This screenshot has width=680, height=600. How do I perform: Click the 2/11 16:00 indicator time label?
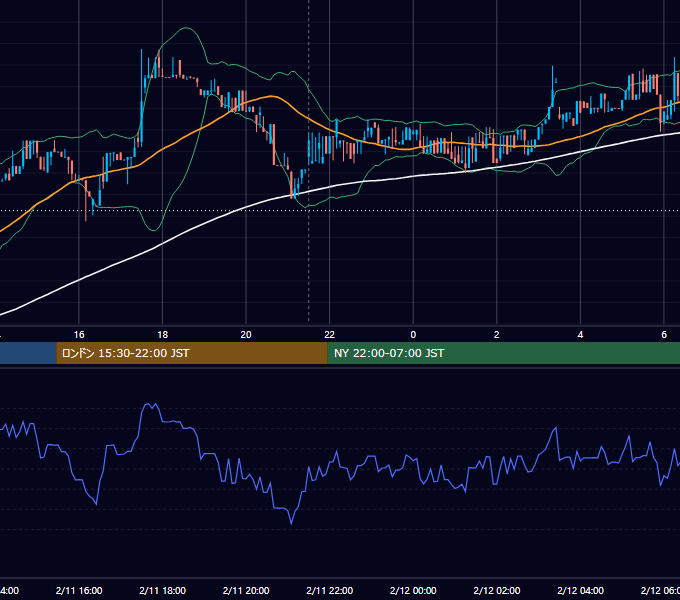click(x=79, y=590)
